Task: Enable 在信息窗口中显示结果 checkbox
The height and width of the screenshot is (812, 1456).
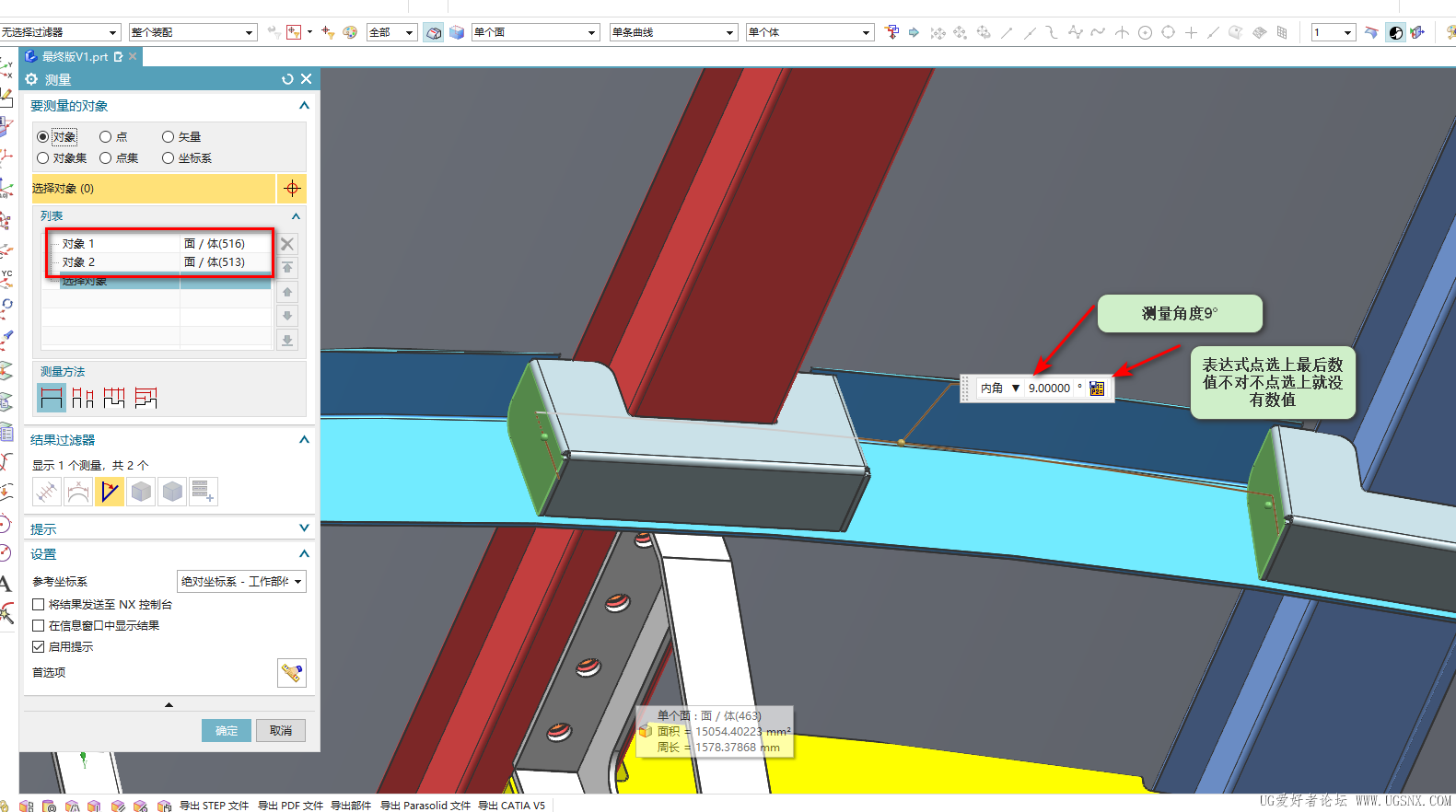Action: (x=39, y=626)
